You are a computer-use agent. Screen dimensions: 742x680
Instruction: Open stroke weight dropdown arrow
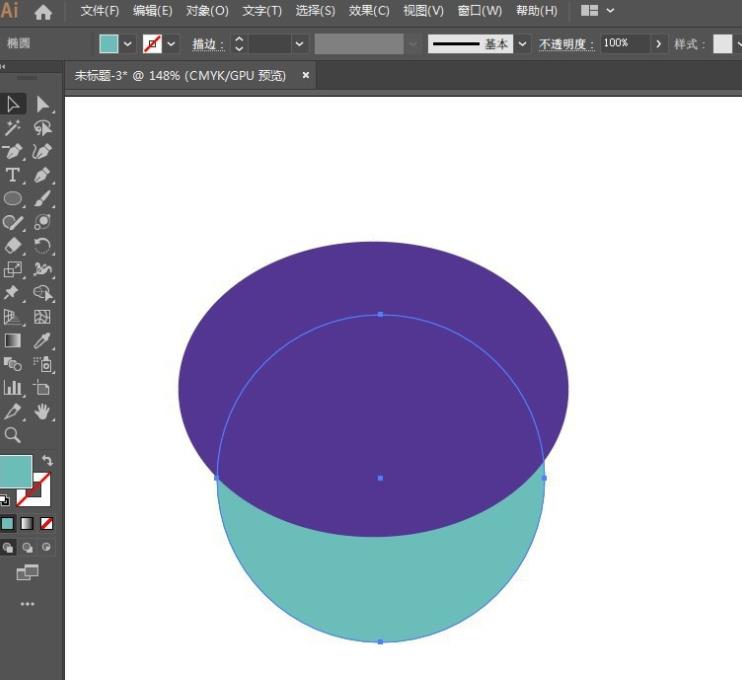299,44
